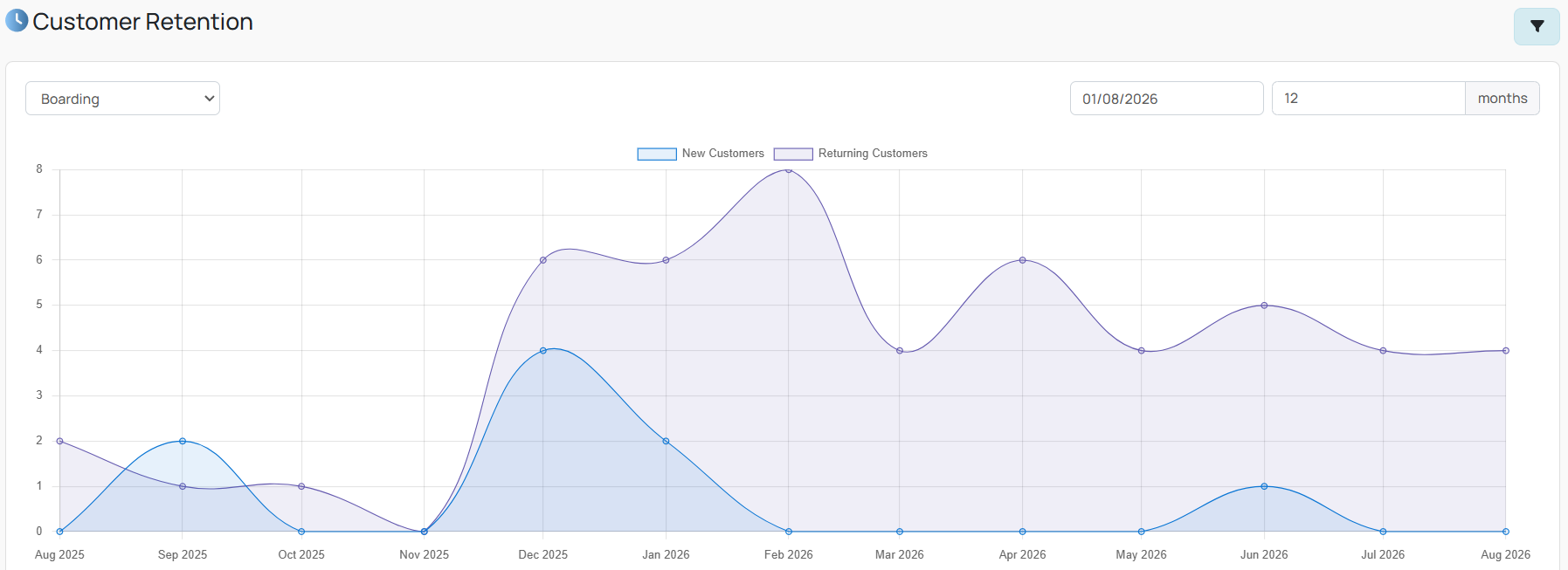Click the Jun 2026 axis label

tap(1264, 555)
